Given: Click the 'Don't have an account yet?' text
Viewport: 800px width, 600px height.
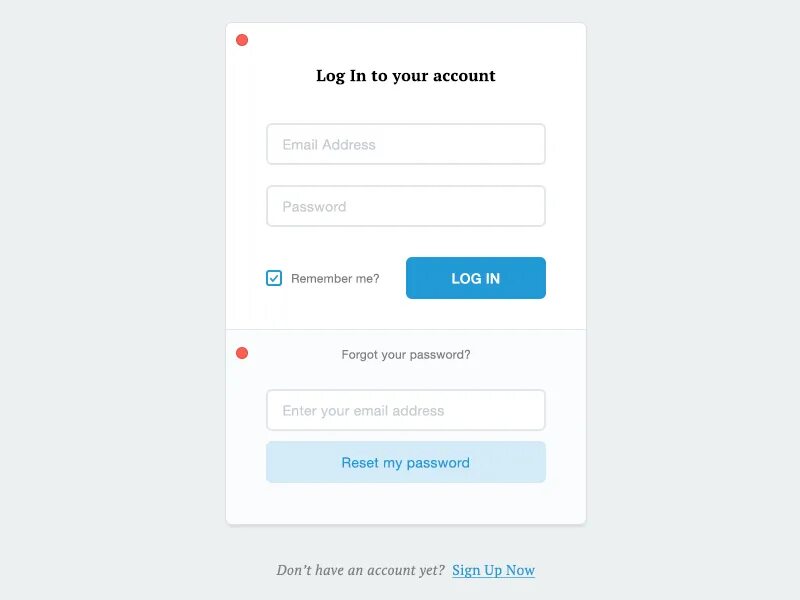Looking at the screenshot, I should tap(361, 570).
